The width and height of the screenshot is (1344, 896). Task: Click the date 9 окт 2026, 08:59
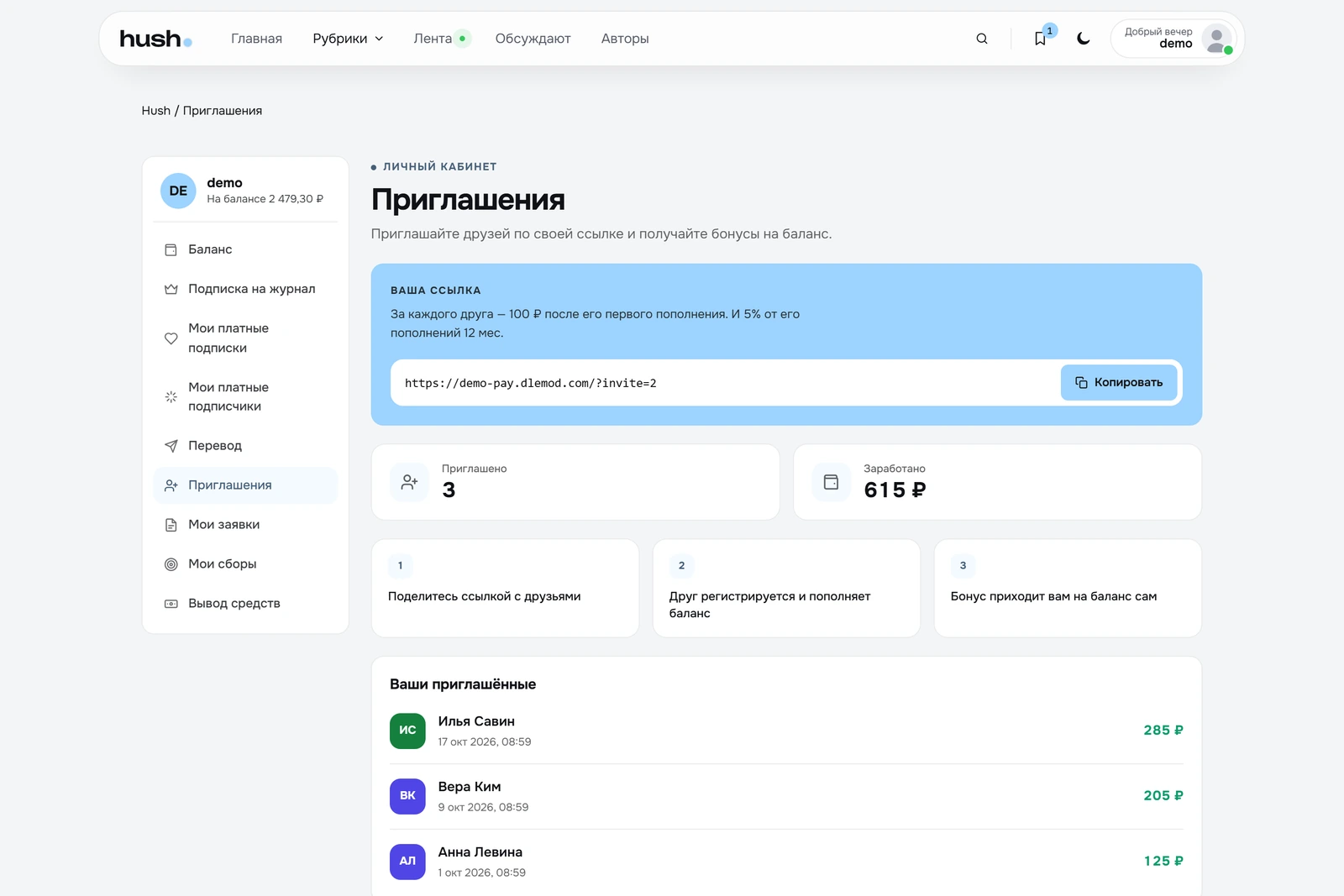point(483,808)
